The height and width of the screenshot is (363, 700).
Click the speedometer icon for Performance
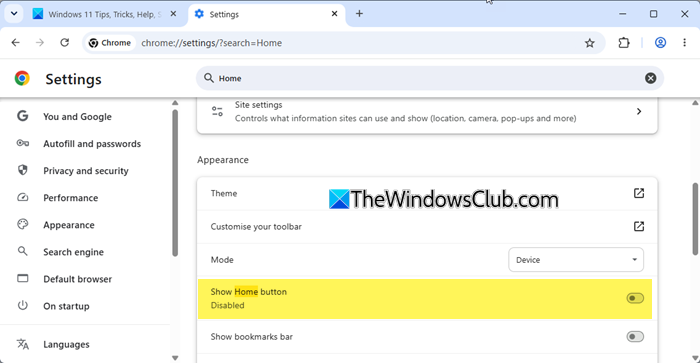tap(22, 197)
